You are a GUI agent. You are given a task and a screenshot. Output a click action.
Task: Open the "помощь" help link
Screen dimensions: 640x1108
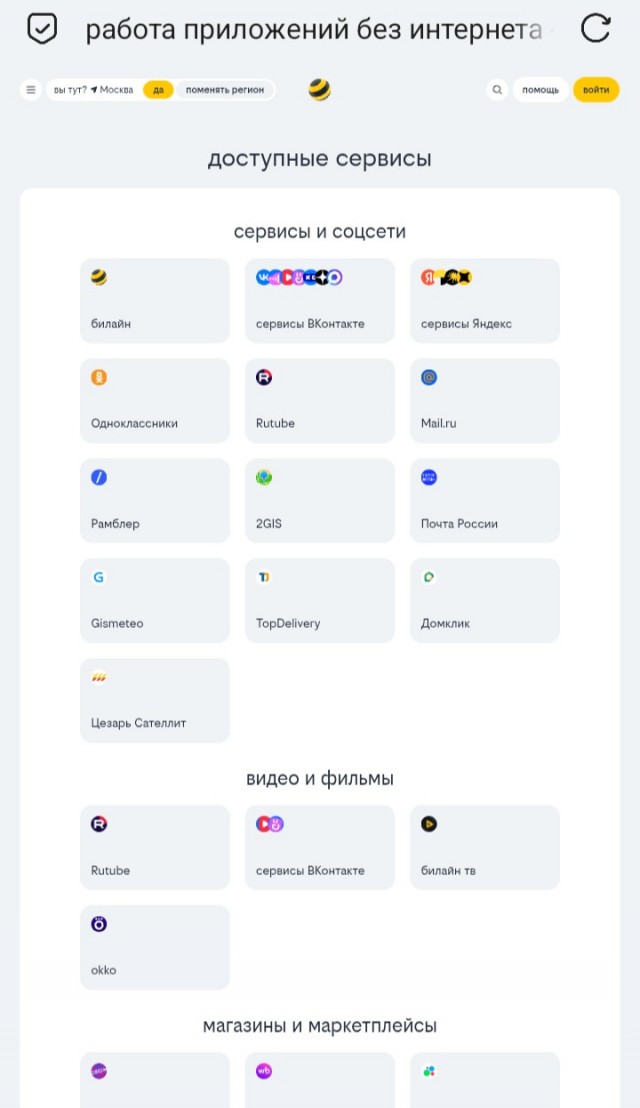(x=541, y=90)
